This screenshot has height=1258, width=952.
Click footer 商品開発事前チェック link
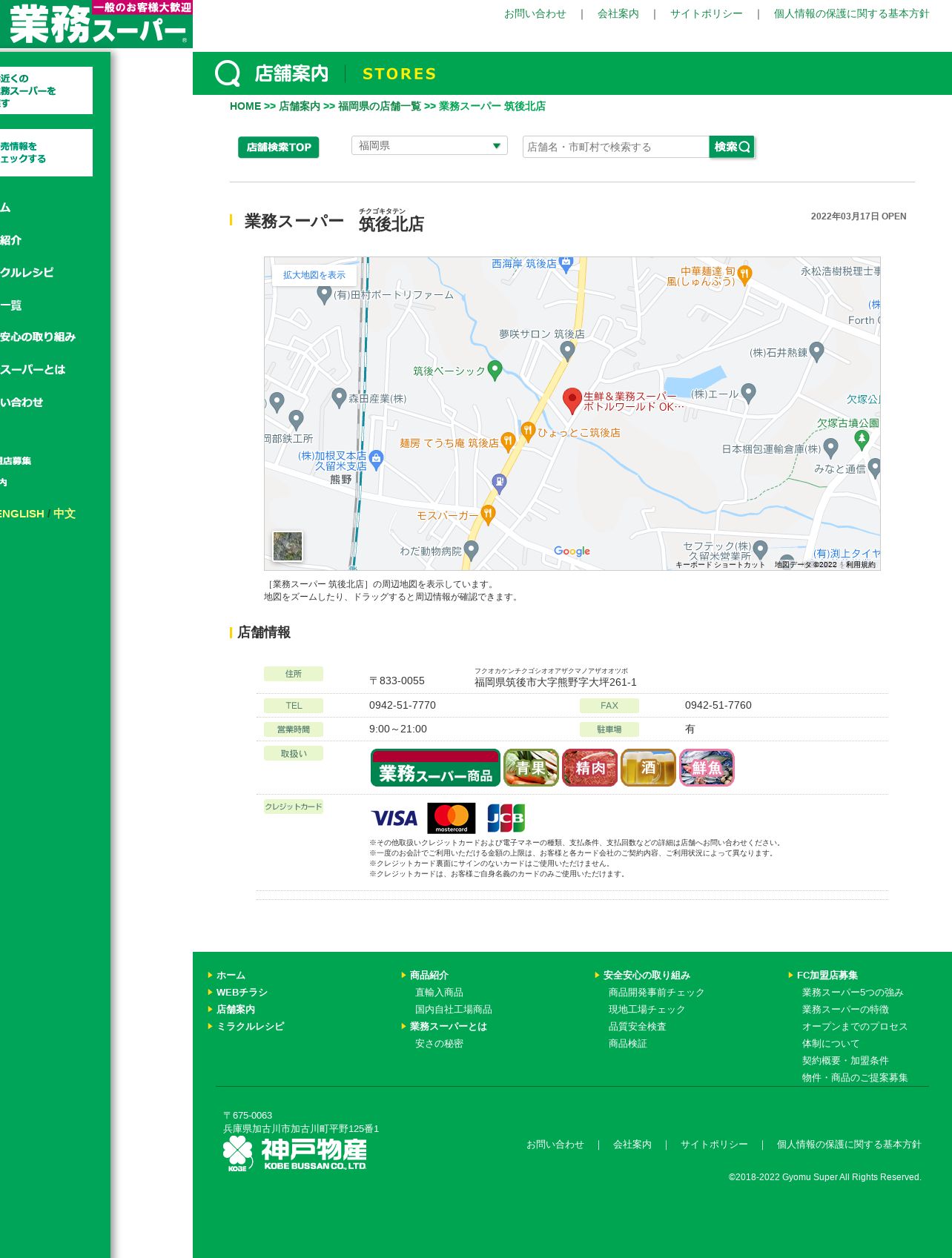[x=657, y=993]
